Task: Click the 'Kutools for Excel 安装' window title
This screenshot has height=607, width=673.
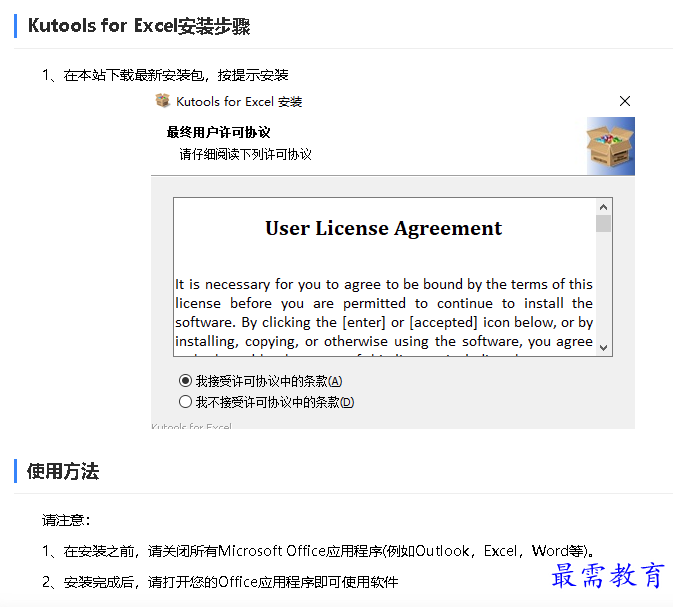Action: (239, 102)
